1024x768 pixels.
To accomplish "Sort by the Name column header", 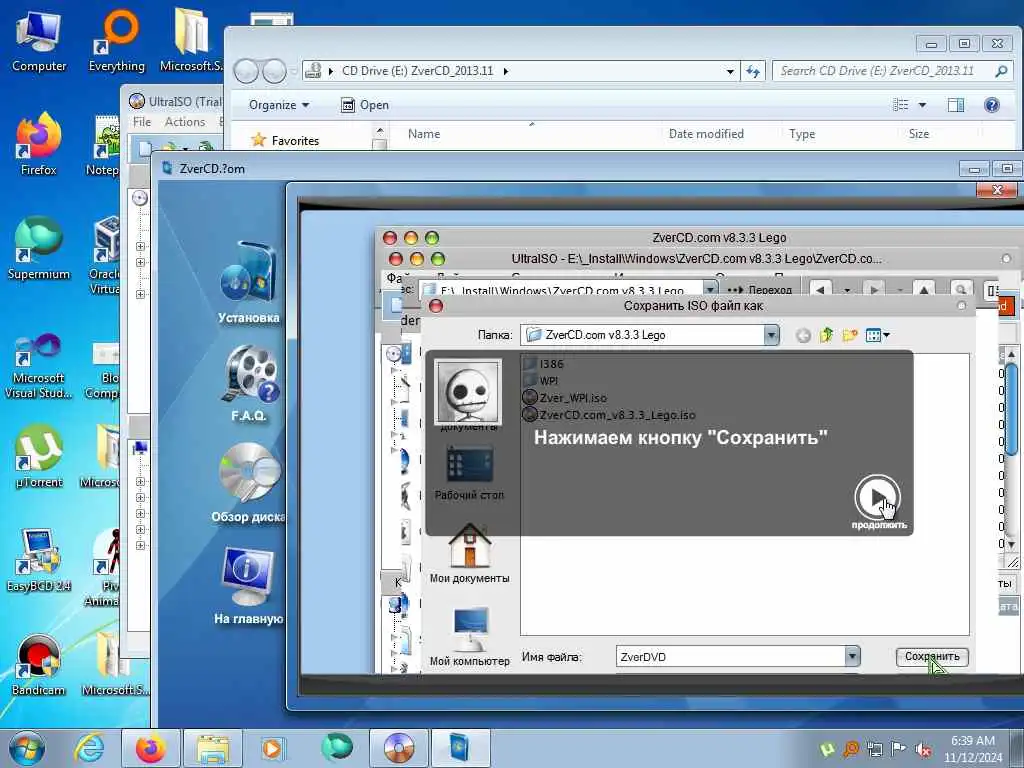I will click(x=424, y=134).
